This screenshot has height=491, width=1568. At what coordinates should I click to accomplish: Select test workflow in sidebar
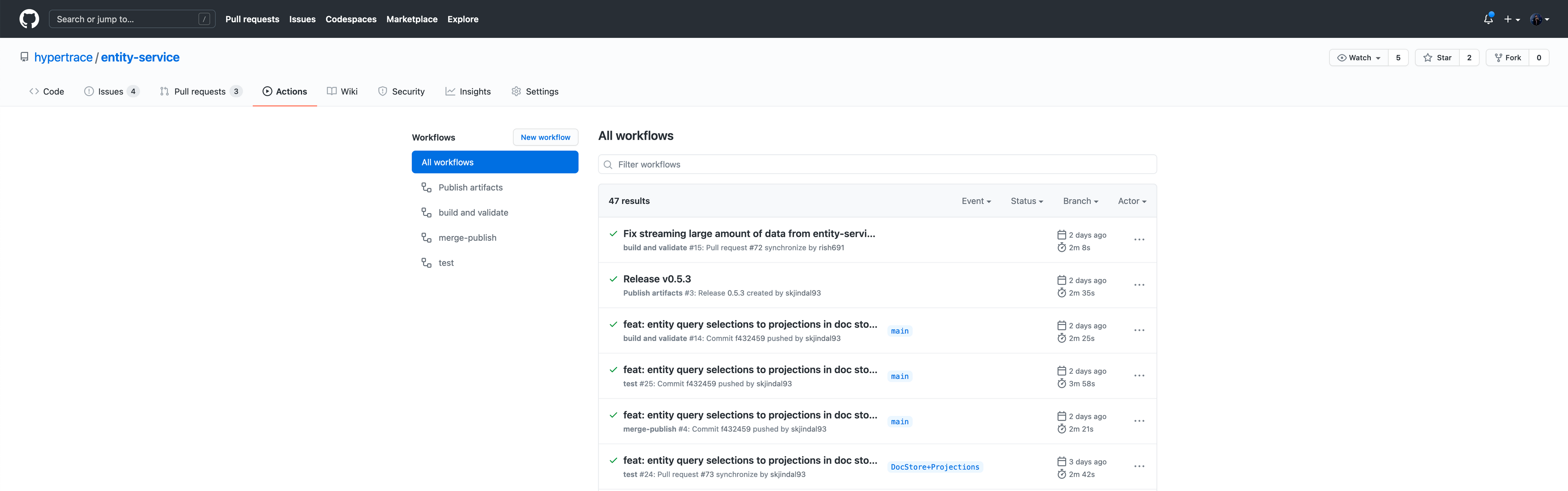tap(495, 263)
